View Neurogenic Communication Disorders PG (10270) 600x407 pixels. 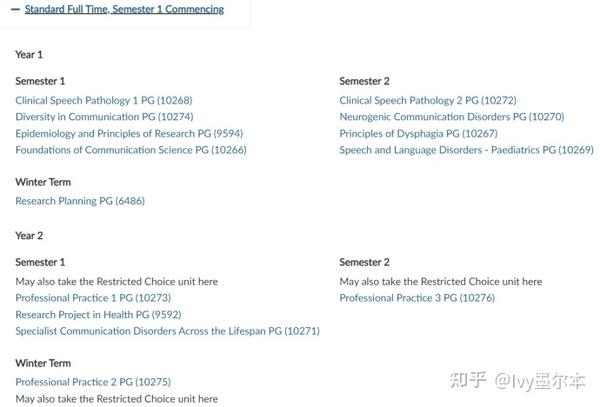pyautogui.click(x=452, y=117)
